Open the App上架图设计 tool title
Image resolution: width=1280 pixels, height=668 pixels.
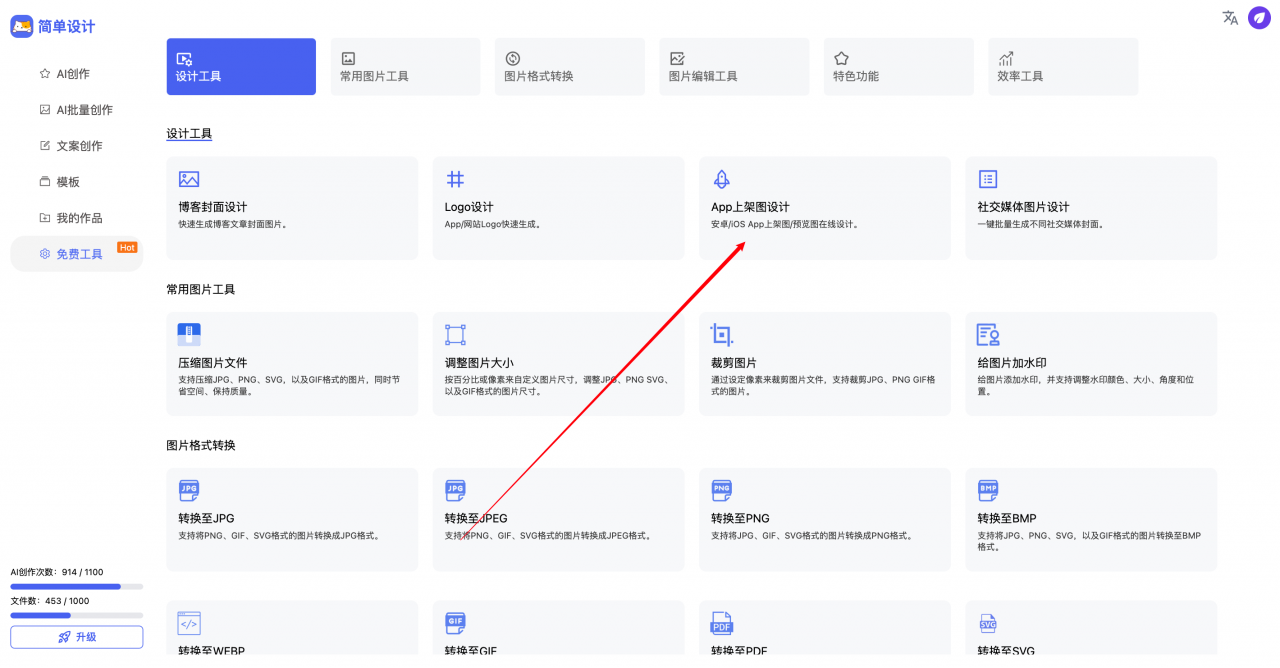tap(750, 207)
